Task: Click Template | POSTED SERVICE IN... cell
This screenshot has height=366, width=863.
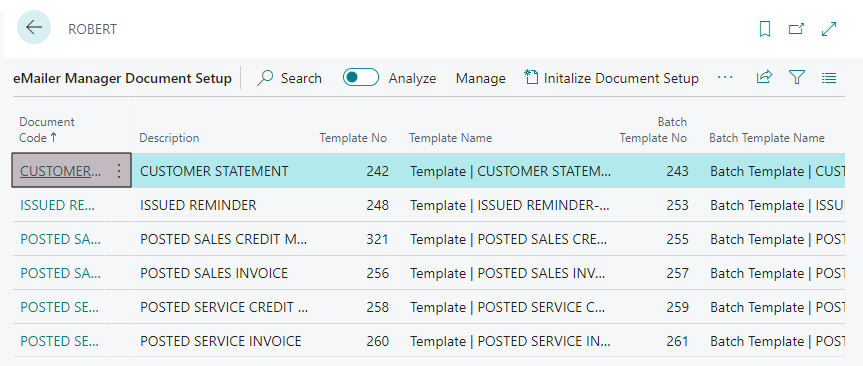Action: (x=510, y=341)
